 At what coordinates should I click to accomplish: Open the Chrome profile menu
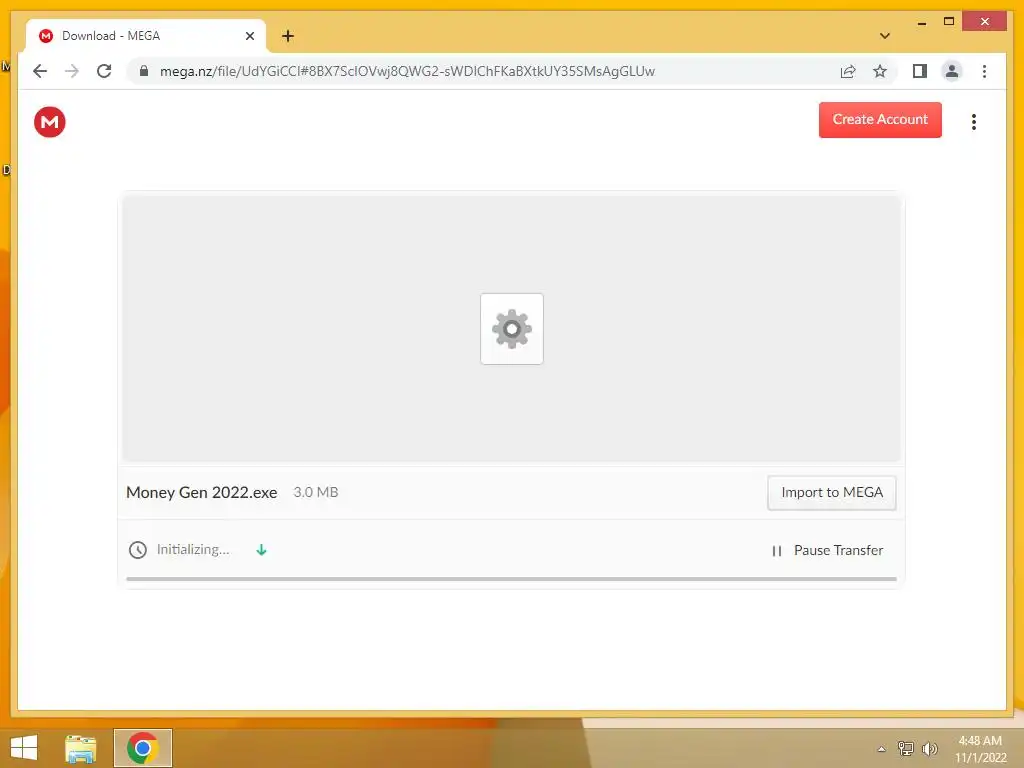952,71
